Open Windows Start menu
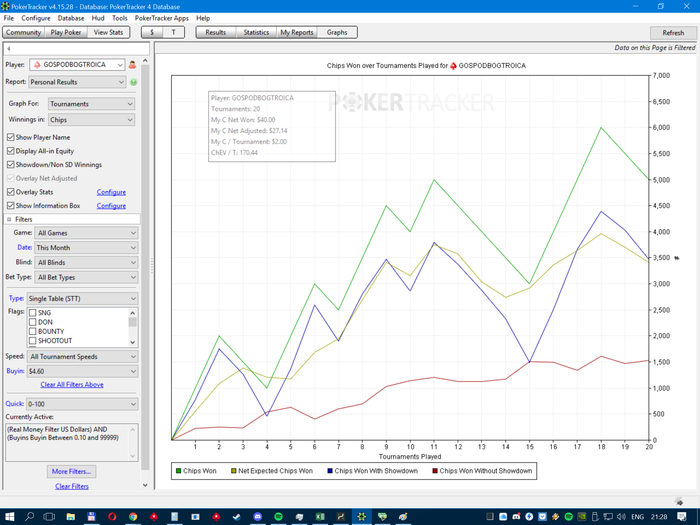Viewport: 700px width, 525px height. tap(9, 517)
